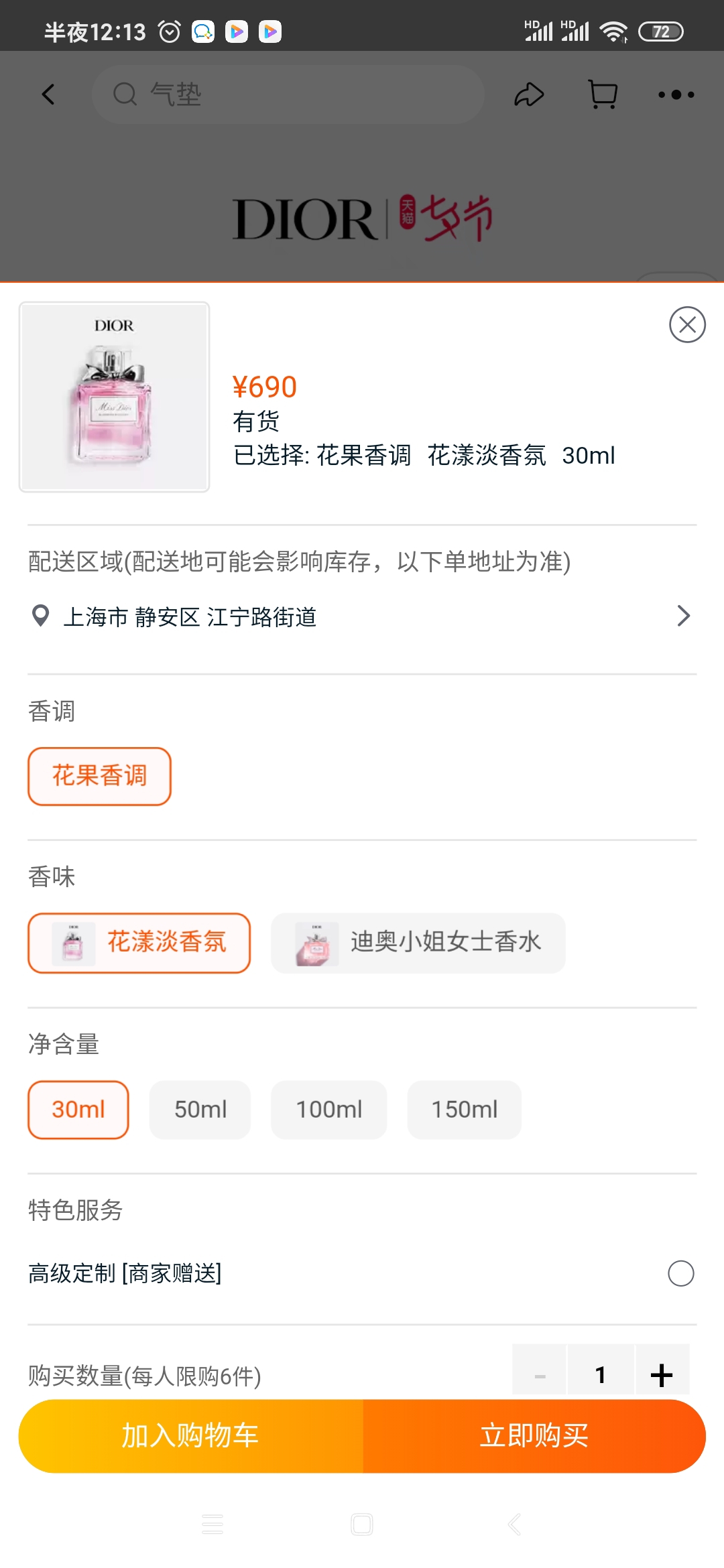Tap 立即购买 button
Image resolution: width=724 pixels, height=1568 pixels.
tap(534, 1436)
